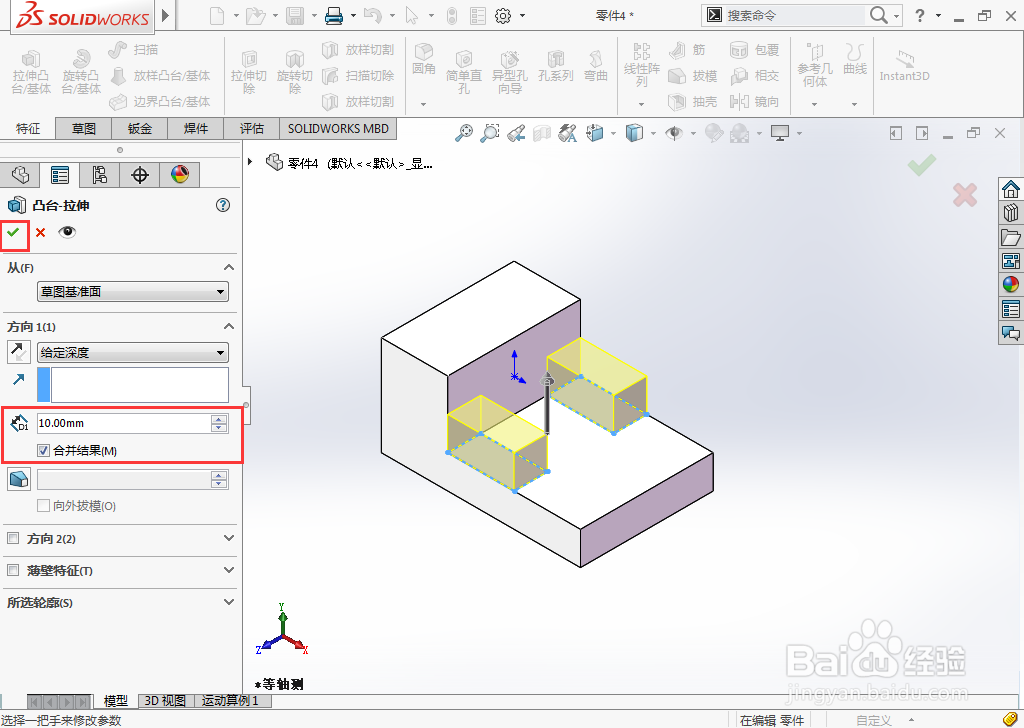Expand the 所选轮廓 section chevron
1024x728 pixels.
pyautogui.click(x=229, y=602)
